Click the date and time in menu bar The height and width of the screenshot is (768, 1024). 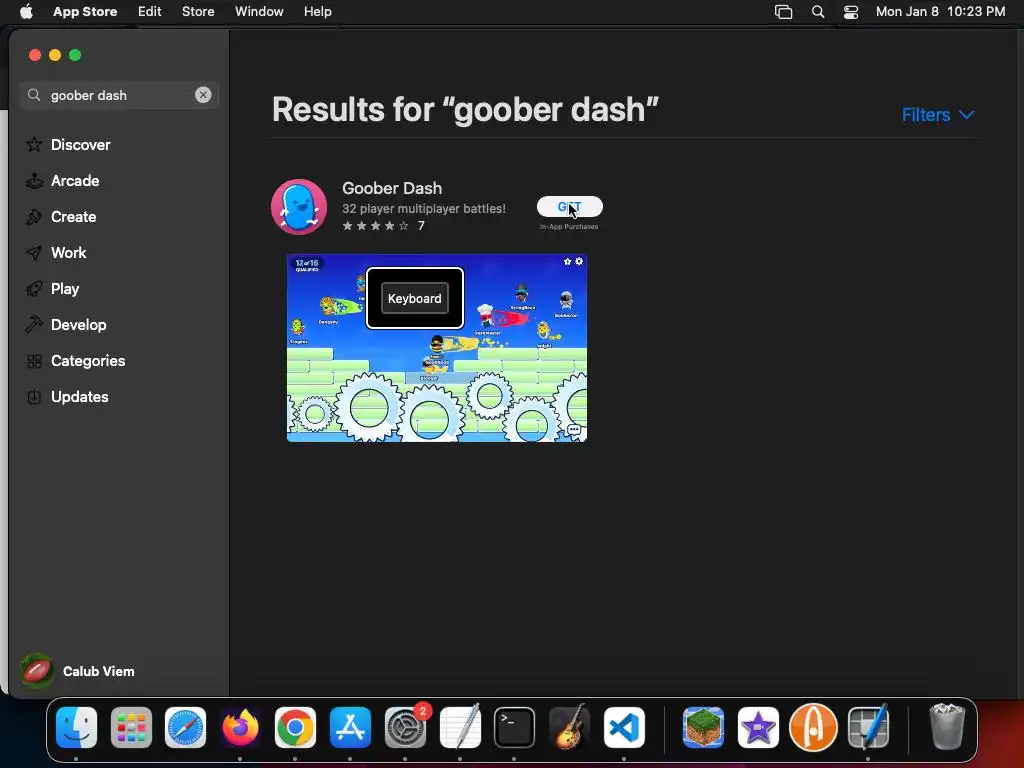coord(940,12)
